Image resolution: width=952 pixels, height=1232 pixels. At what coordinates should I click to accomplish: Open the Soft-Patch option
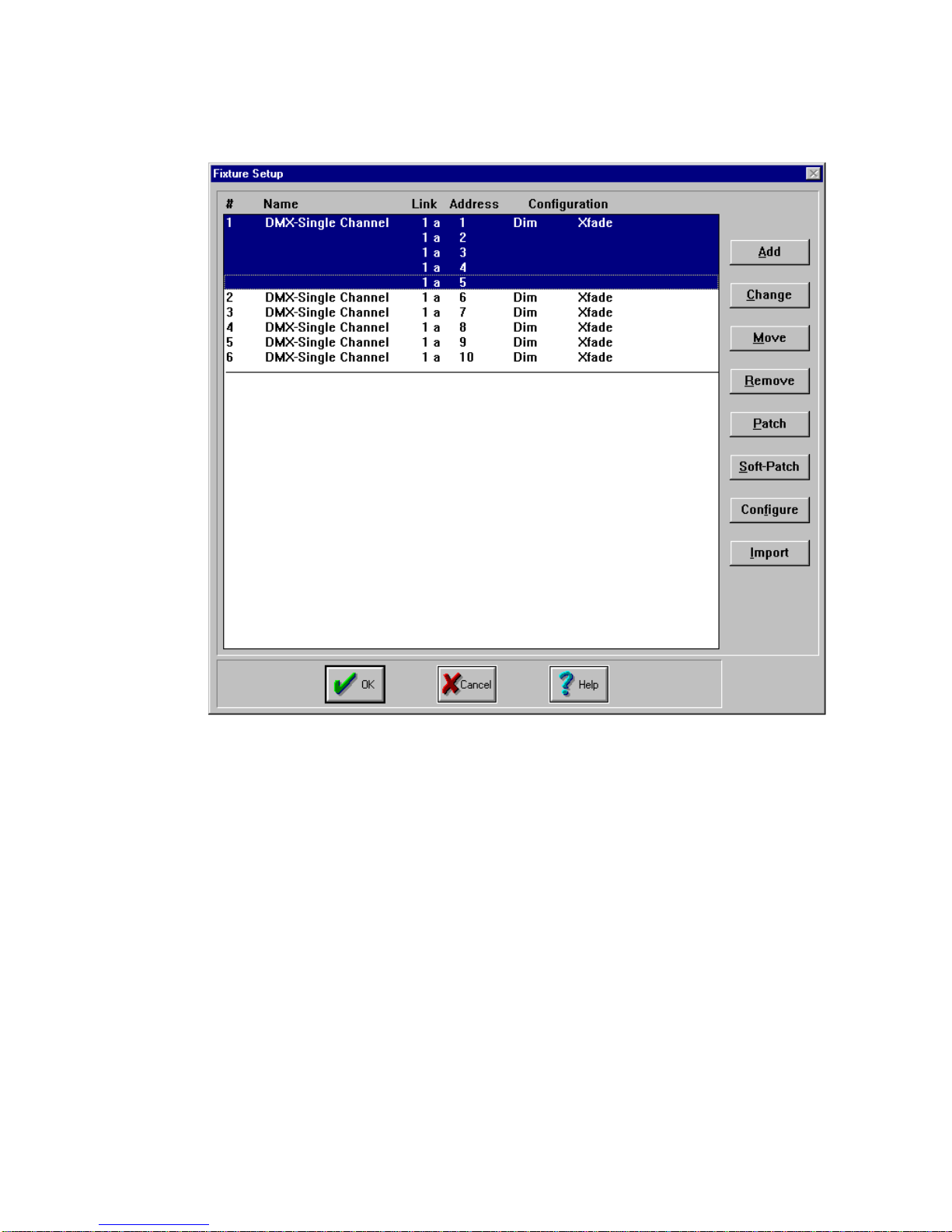[769, 466]
